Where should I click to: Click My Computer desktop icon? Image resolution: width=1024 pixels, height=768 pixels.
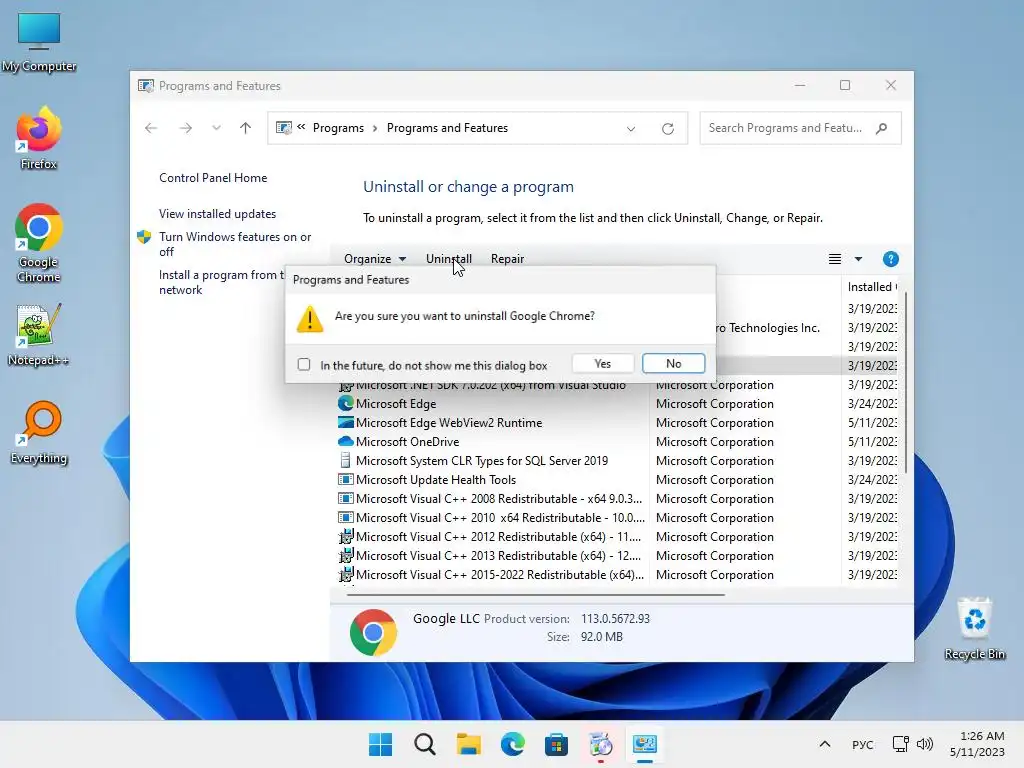(x=39, y=41)
